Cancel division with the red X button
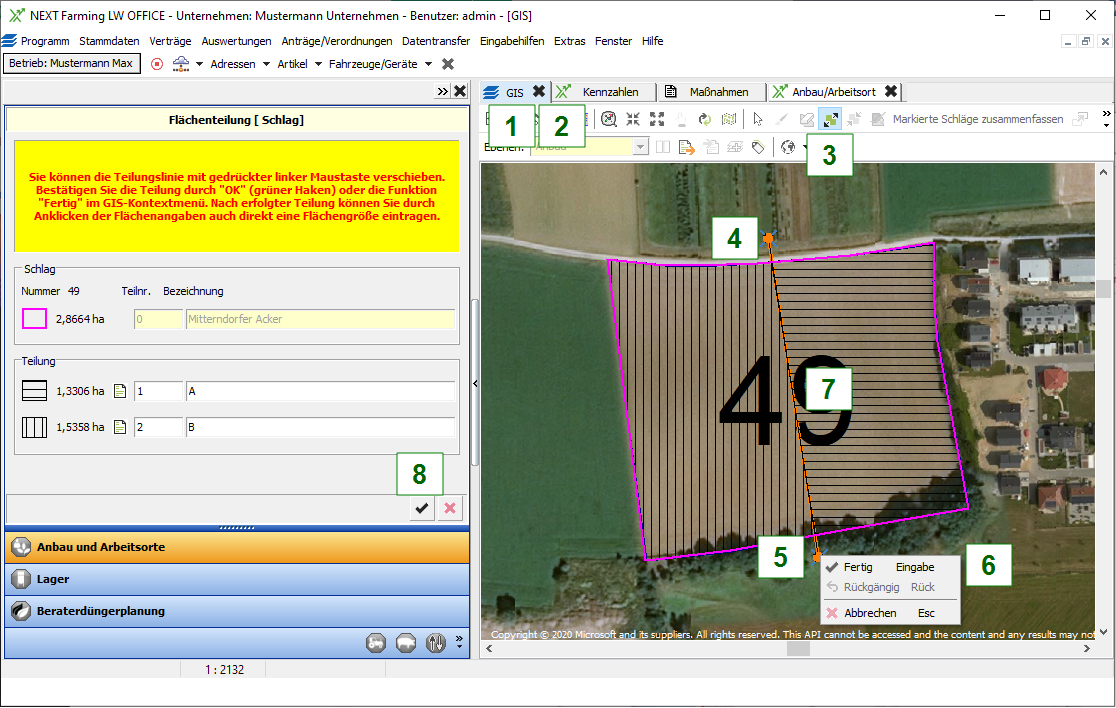The width and height of the screenshot is (1116, 708). 450,509
